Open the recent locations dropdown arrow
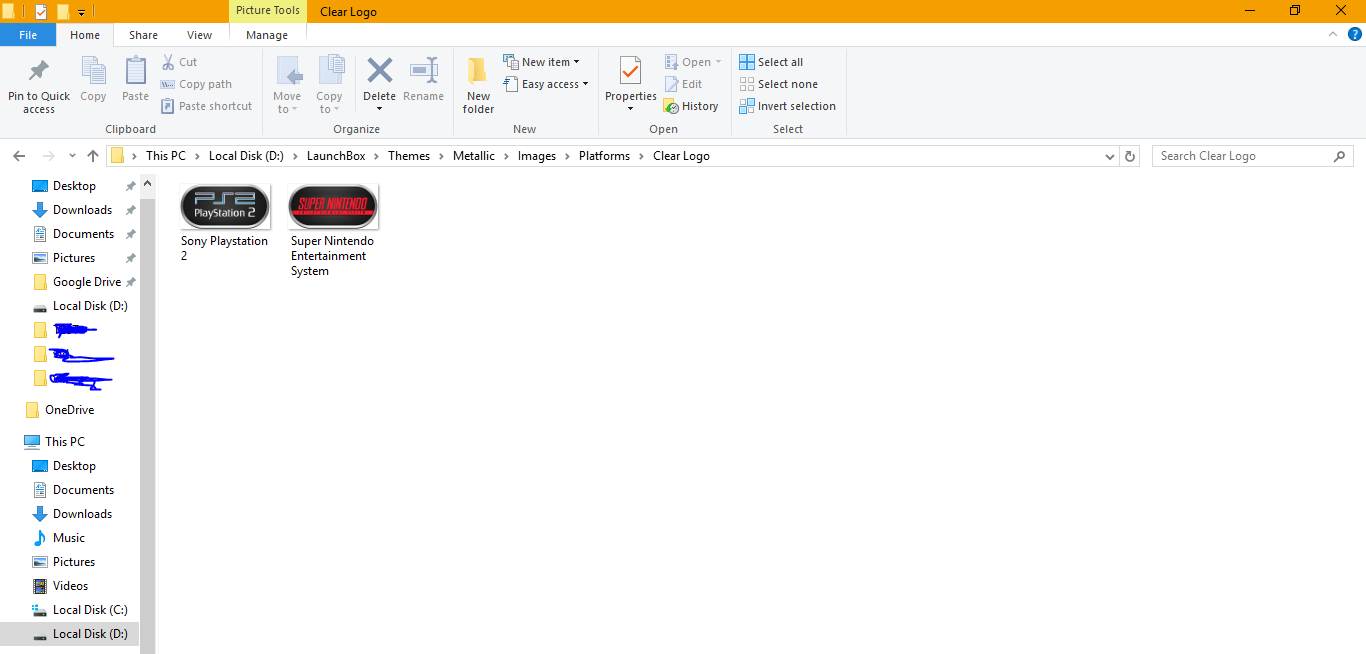The image size is (1366, 654). pyautogui.click(x=72, y=156)
